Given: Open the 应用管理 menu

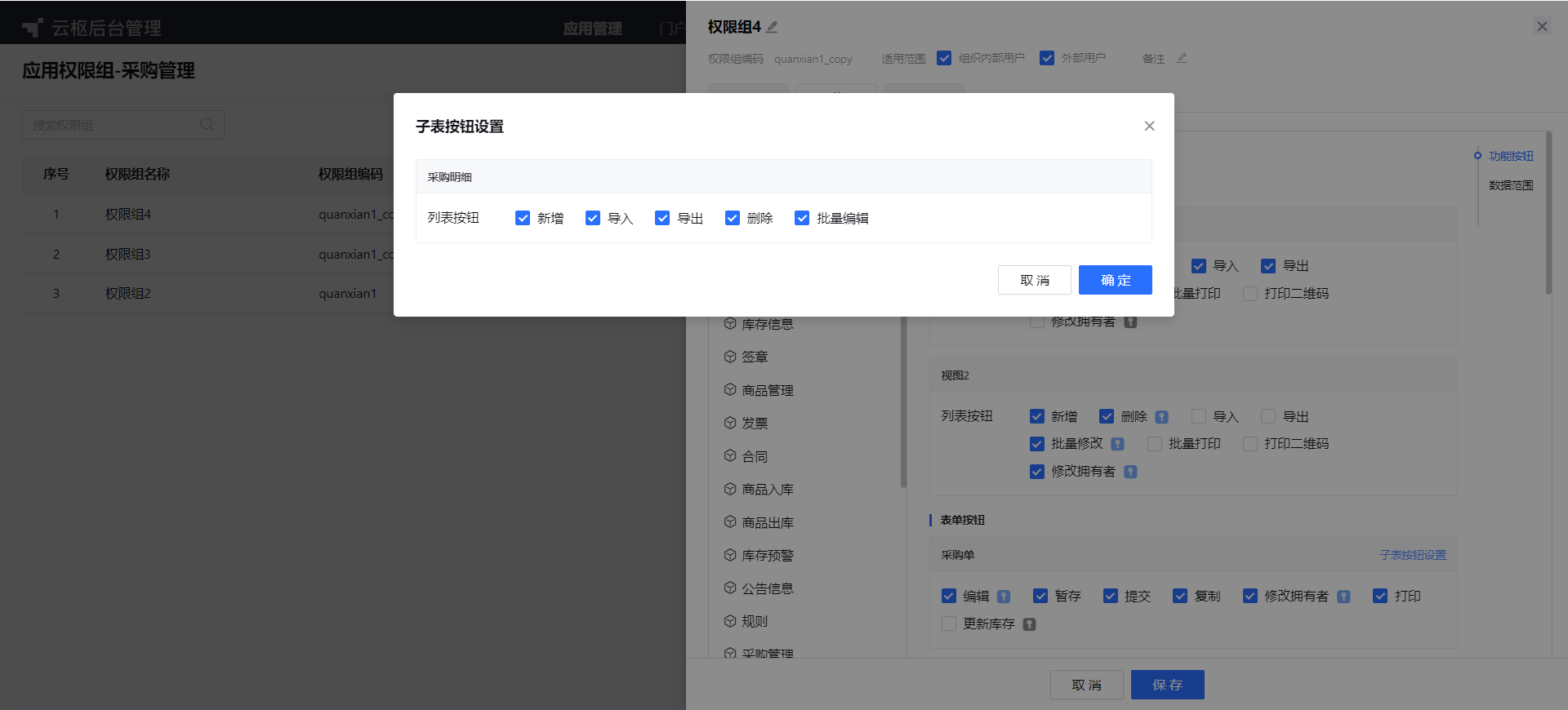Looking at the screenshot, I should coord(593,29).
